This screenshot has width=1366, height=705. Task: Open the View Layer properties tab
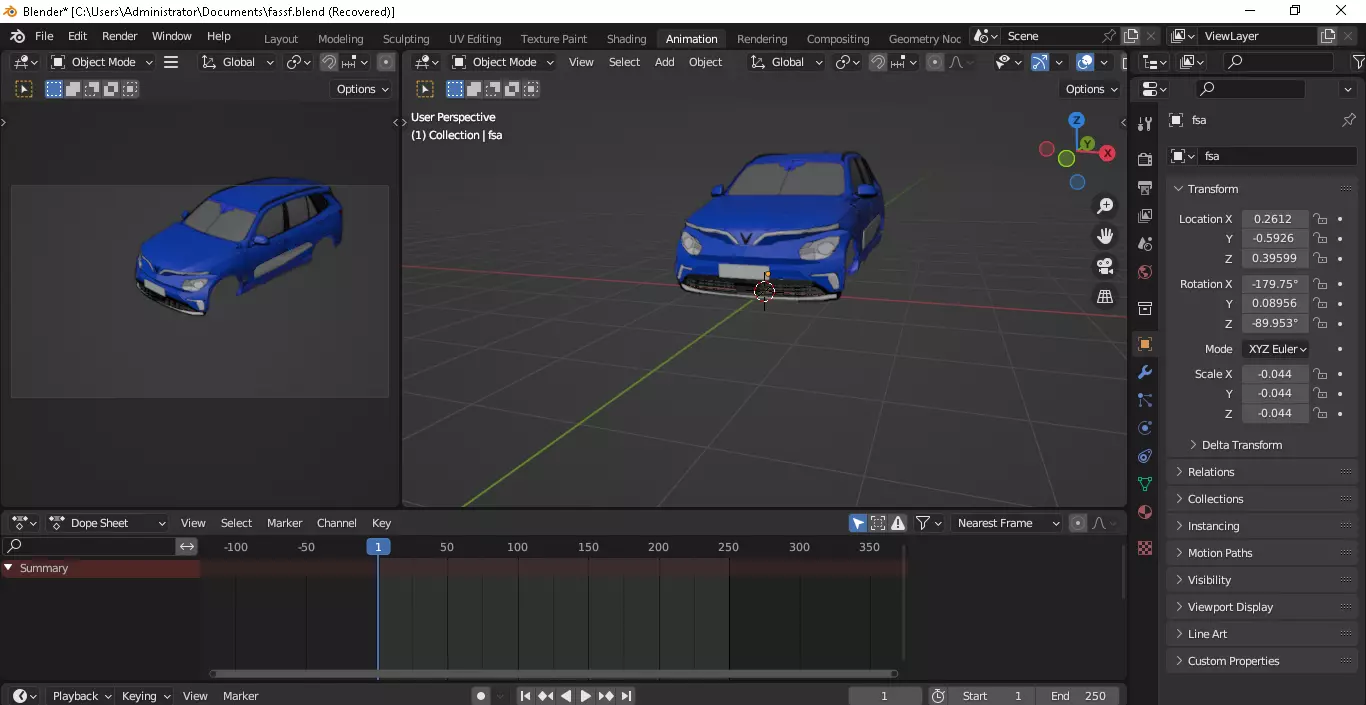pyautogui.click(x=1145, y=215)
